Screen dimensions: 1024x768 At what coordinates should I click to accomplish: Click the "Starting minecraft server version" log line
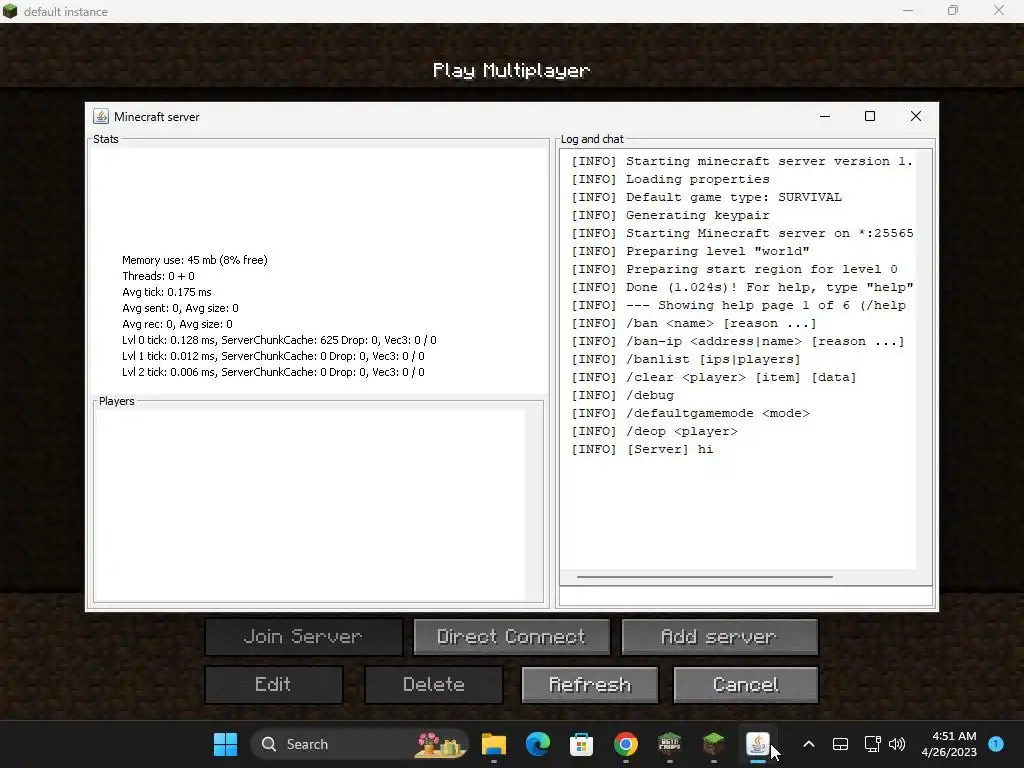[x=743, y=161]
